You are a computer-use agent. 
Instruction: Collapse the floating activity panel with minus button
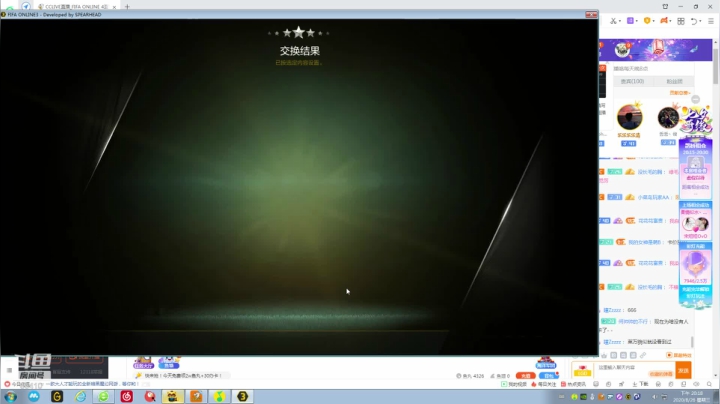point(696,99)
